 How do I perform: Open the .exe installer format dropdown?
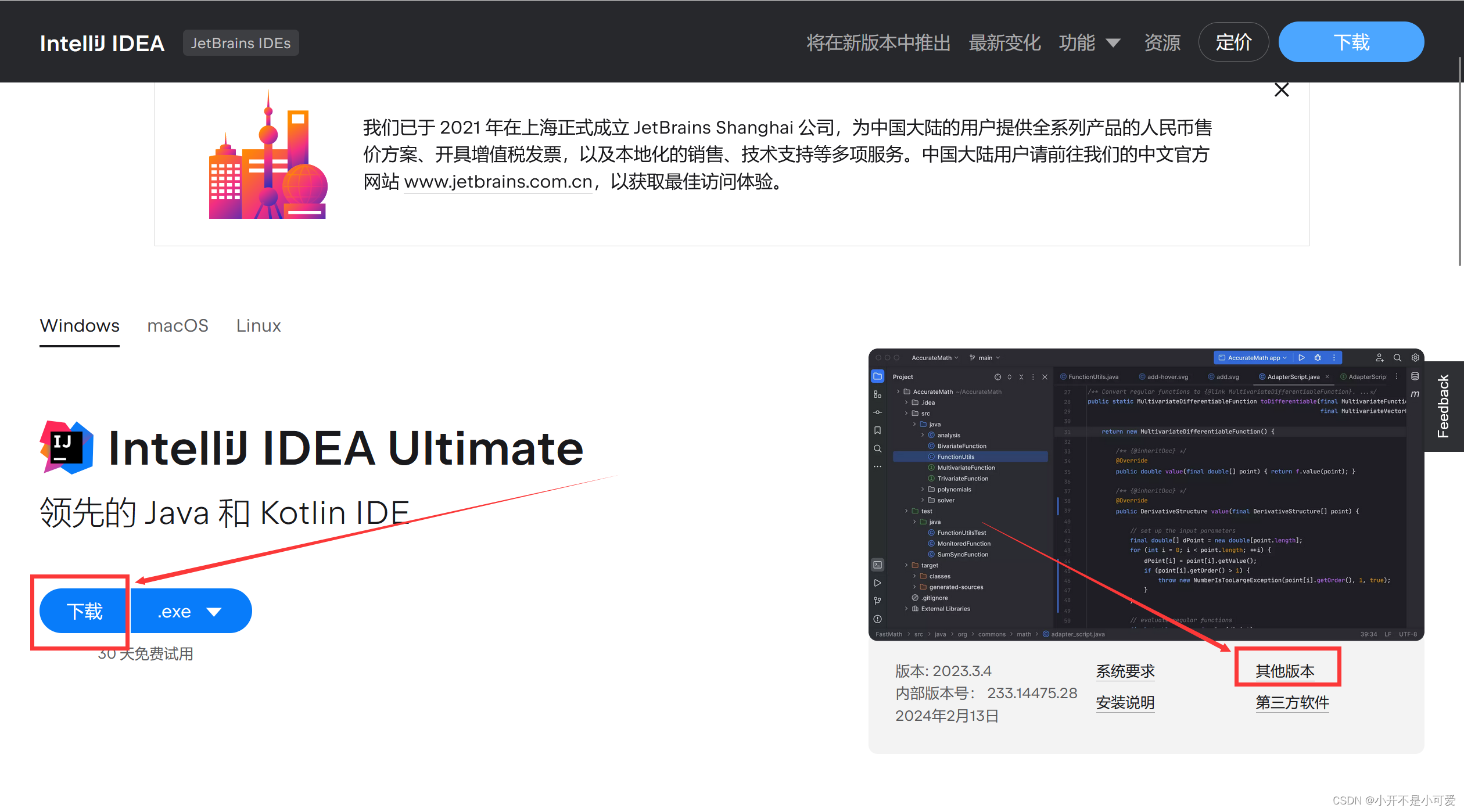point(191,611)
